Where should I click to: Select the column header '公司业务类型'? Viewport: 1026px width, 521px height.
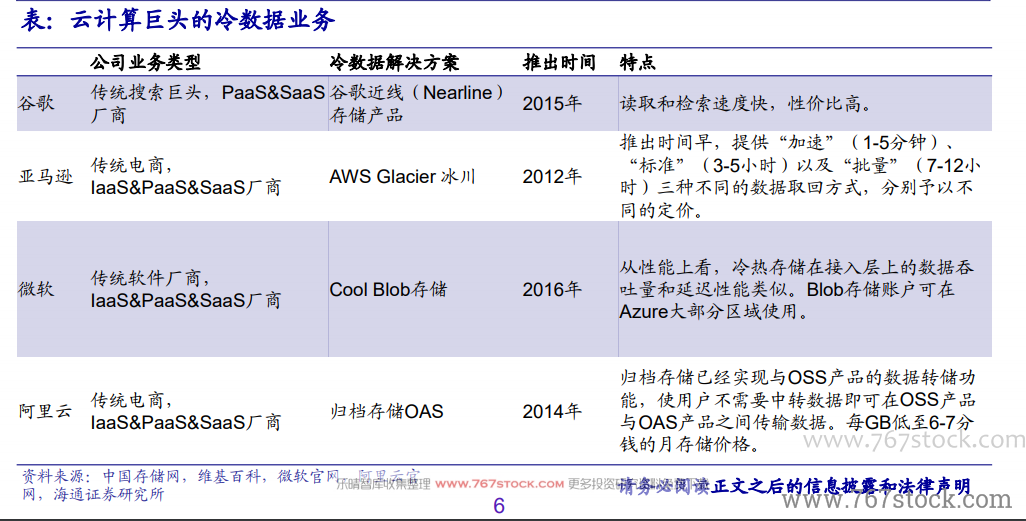(x=145, y=63)
